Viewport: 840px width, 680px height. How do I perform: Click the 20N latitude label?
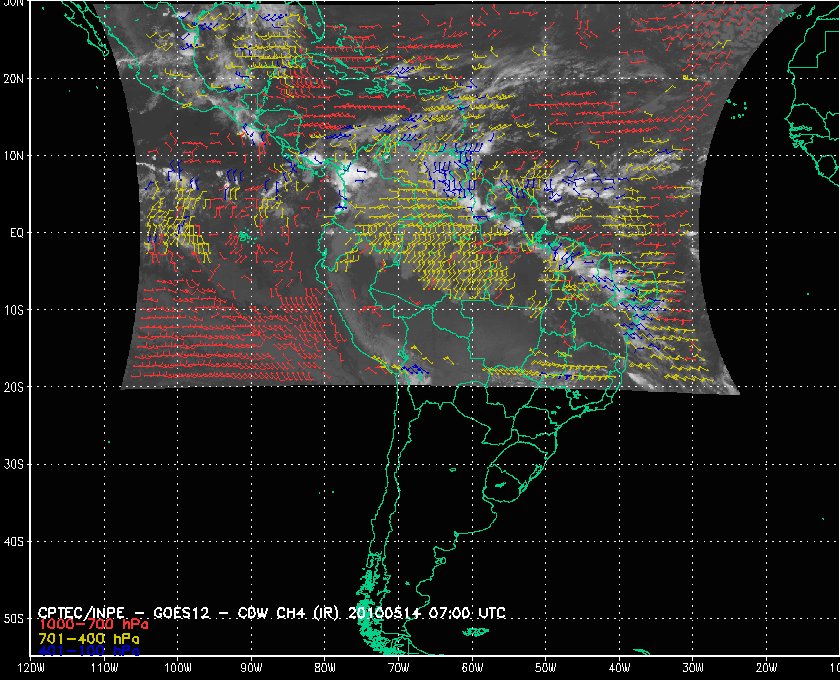pyautogui.click(x=13, y=78)
